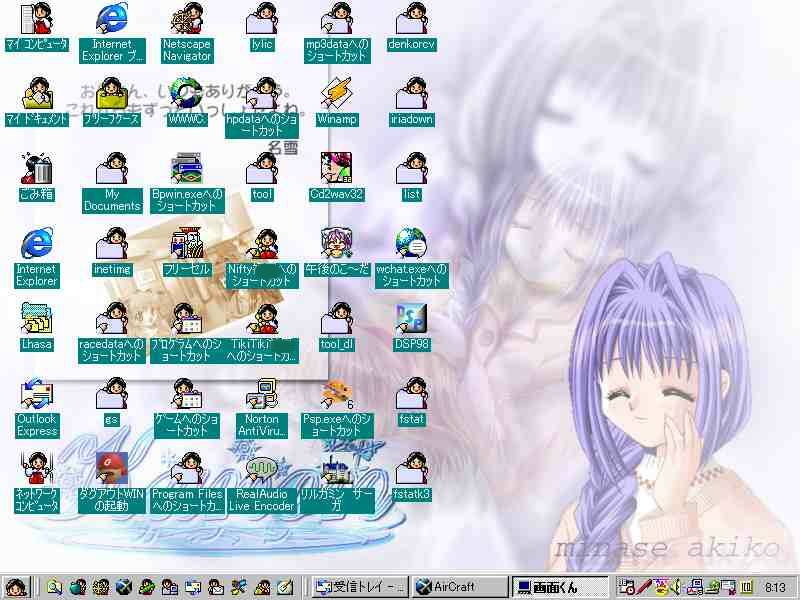
Task: Open the My Documents folder icon
Action: coord(112,170)
